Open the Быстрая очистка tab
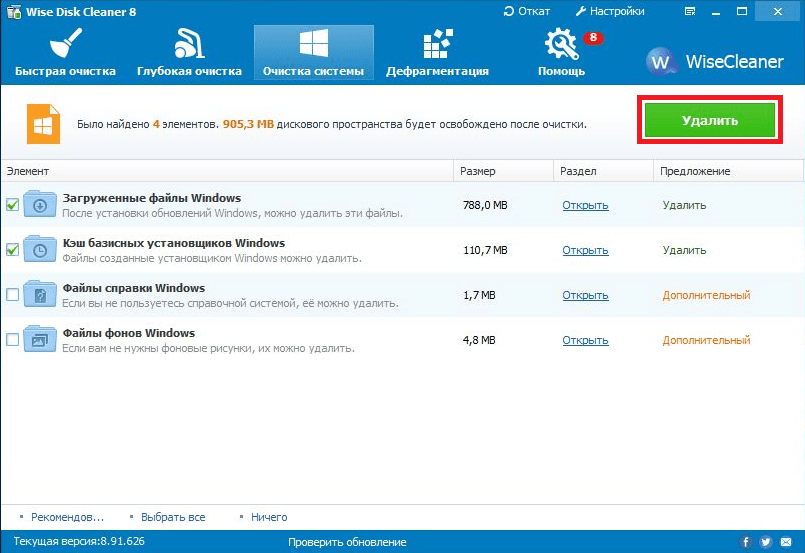Viewport: 805px width, 553px height. (x=65, y=53)
